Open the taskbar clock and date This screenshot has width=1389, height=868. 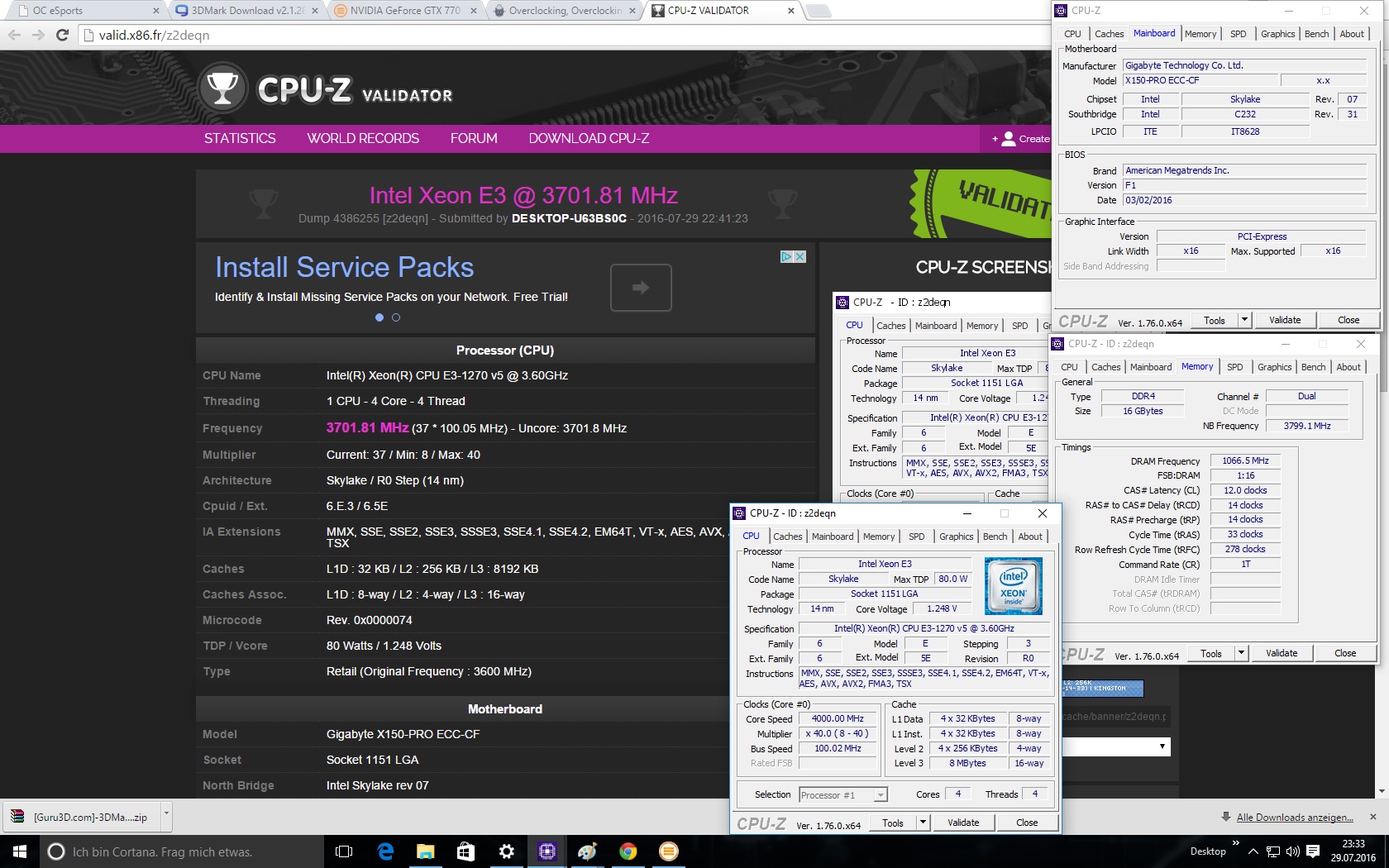1353,851
